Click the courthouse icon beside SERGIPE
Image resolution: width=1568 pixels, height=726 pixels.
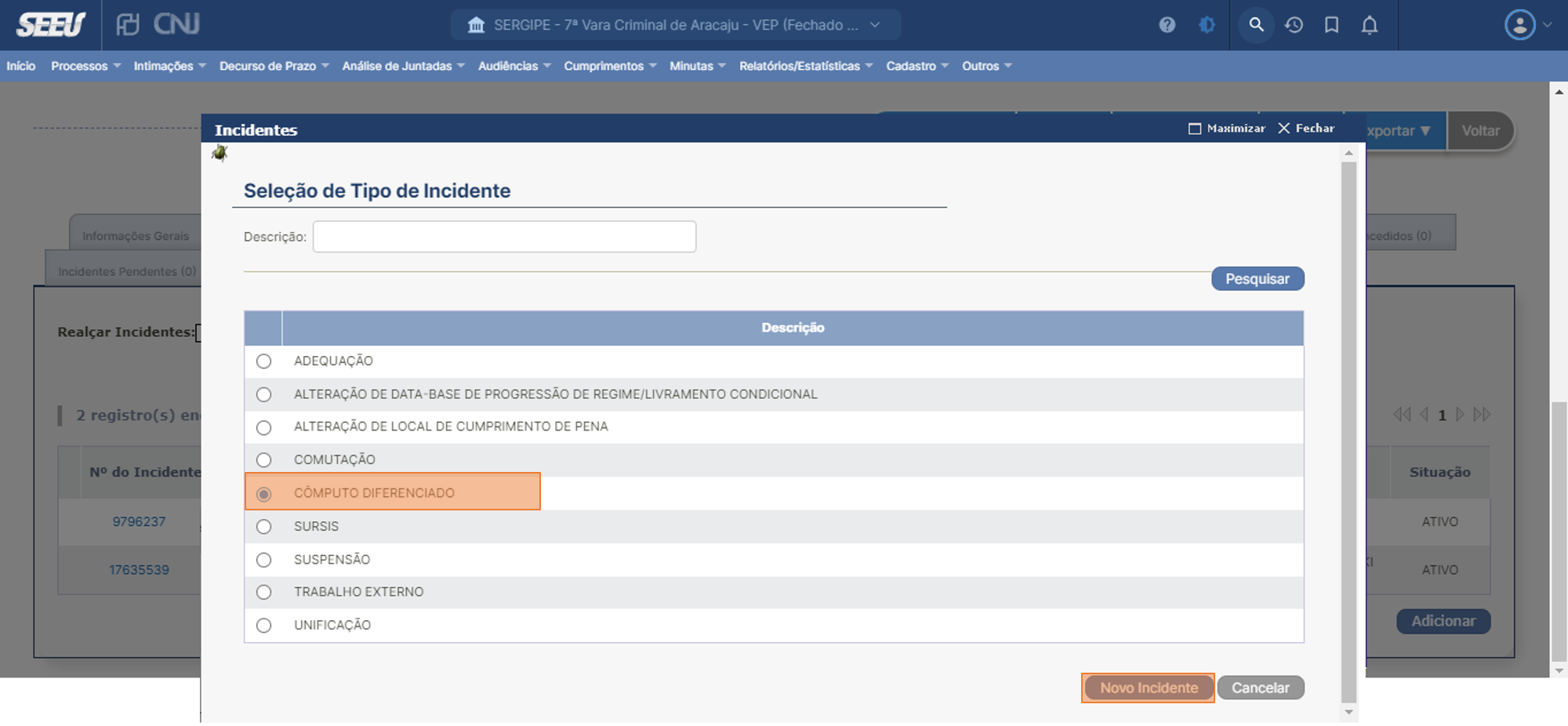tap(476, 25)
